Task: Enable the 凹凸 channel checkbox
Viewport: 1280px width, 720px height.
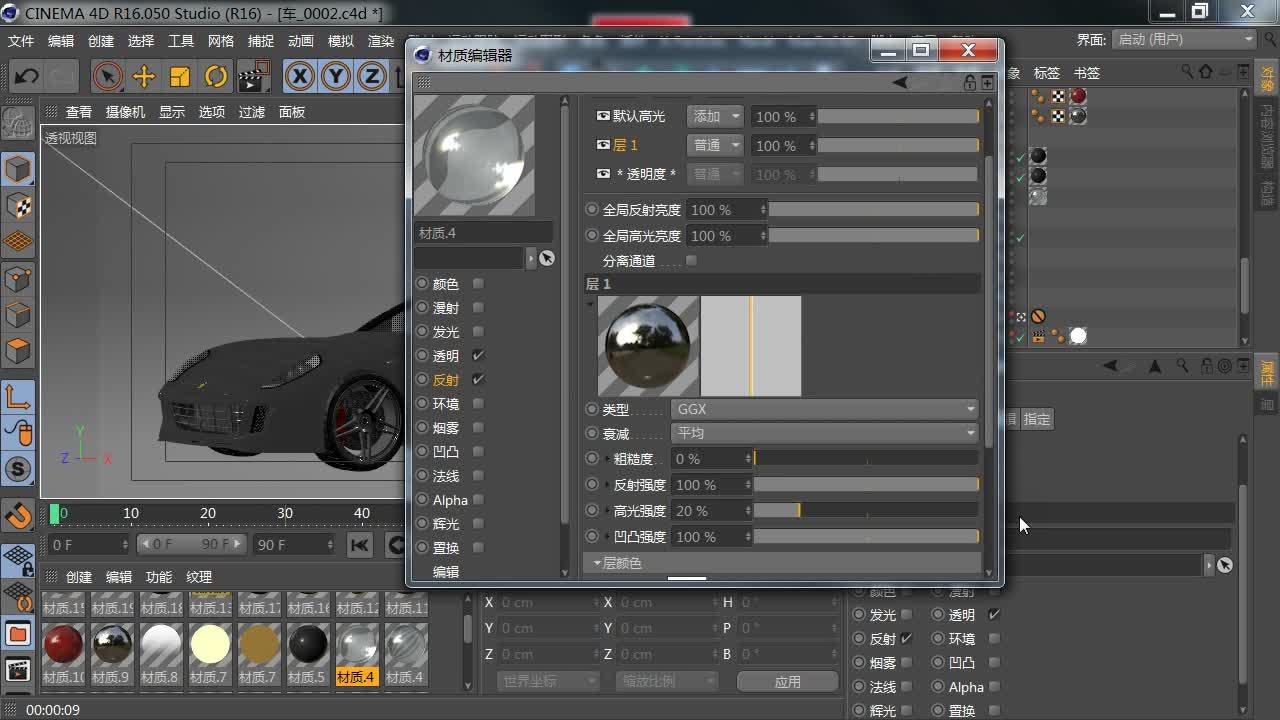Action: tap(478, 452)
